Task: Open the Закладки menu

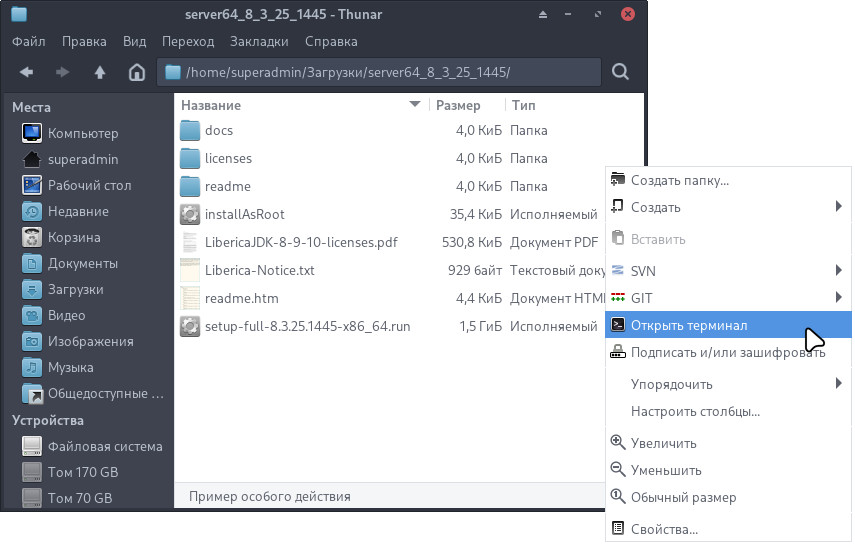Action: [x=259, y=42]
